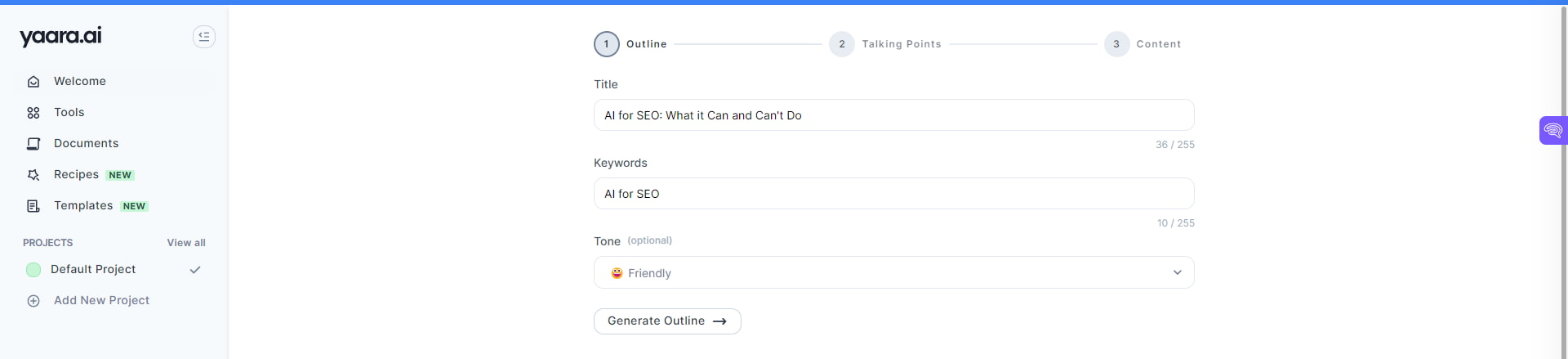Image resolution: width=1568 pixels, height=359 pixels.
Task: Click the Templates icon
Action: point(33,206)
